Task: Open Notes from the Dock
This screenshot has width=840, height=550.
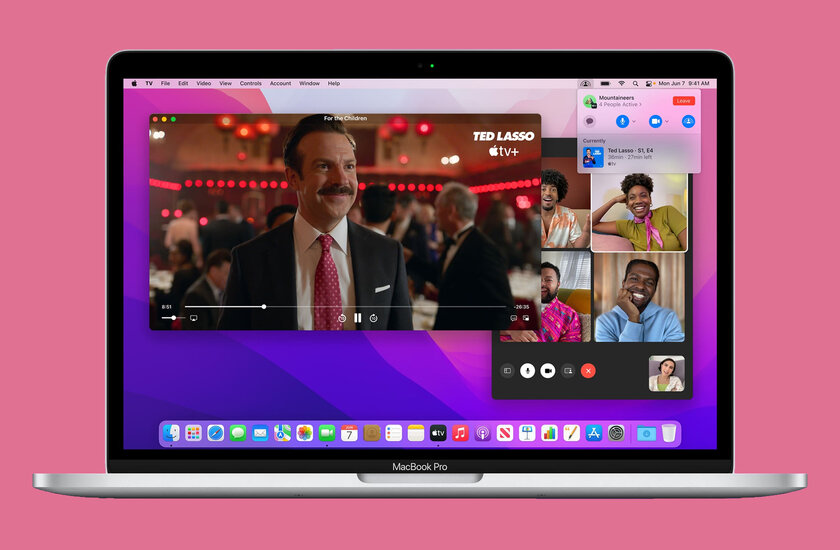Action: click(x=416, y=433)
